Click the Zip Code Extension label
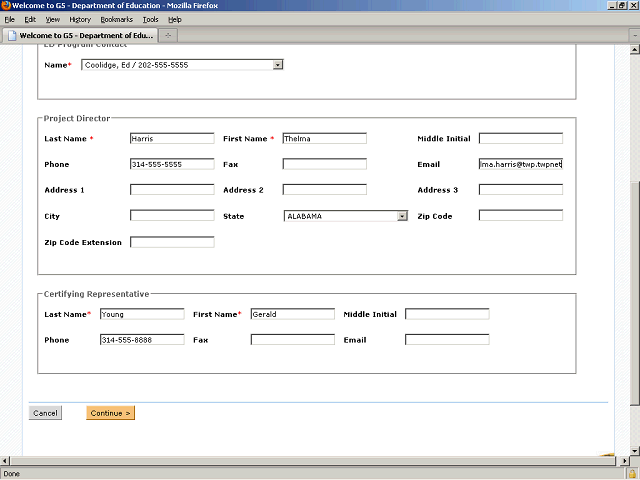The height and width of the screenshot is (480, 640). pos(83,242)
